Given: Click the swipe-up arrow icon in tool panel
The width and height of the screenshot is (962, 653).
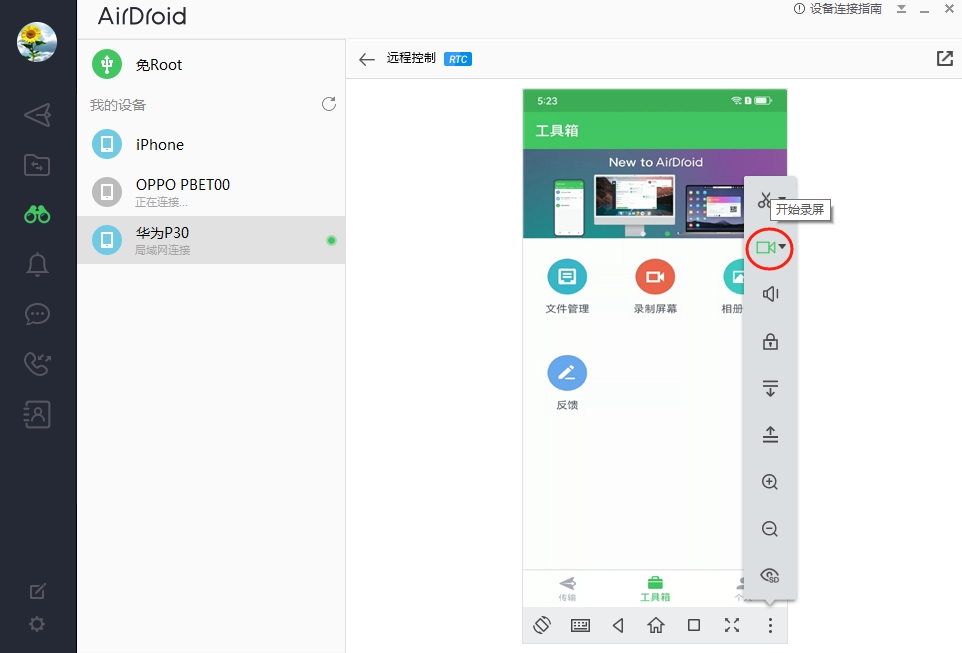Looking at the screenshot, I should 771,435.
